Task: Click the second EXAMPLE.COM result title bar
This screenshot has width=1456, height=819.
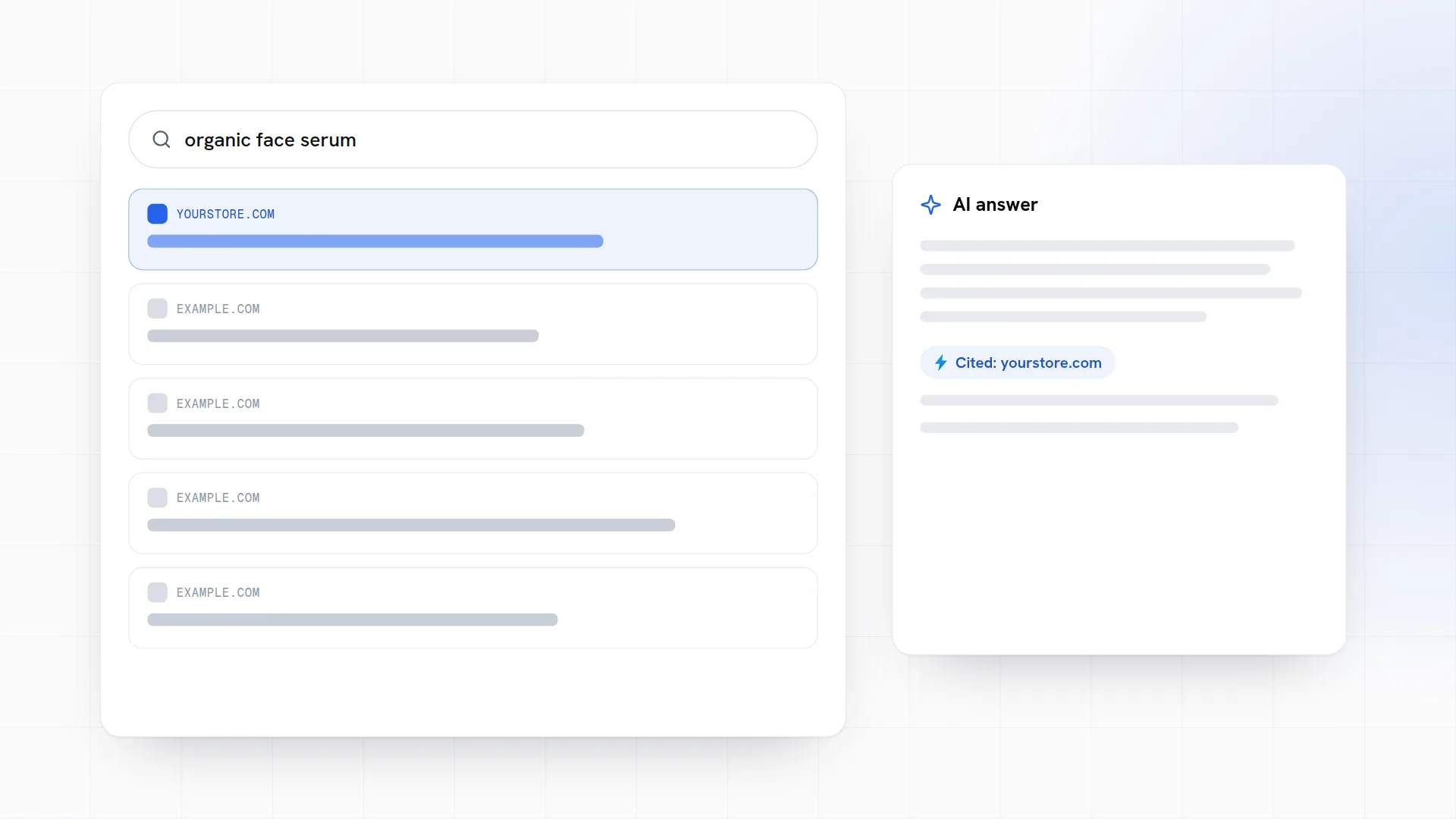Action: tap(366, 430)
